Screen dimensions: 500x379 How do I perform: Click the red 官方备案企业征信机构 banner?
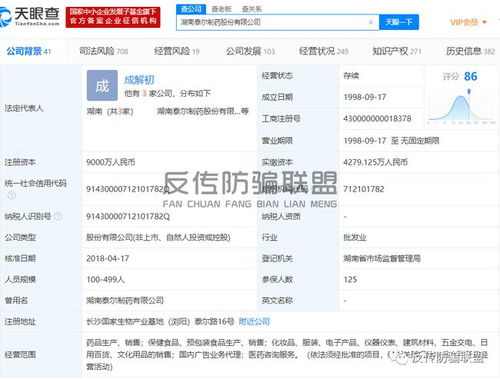113,17
